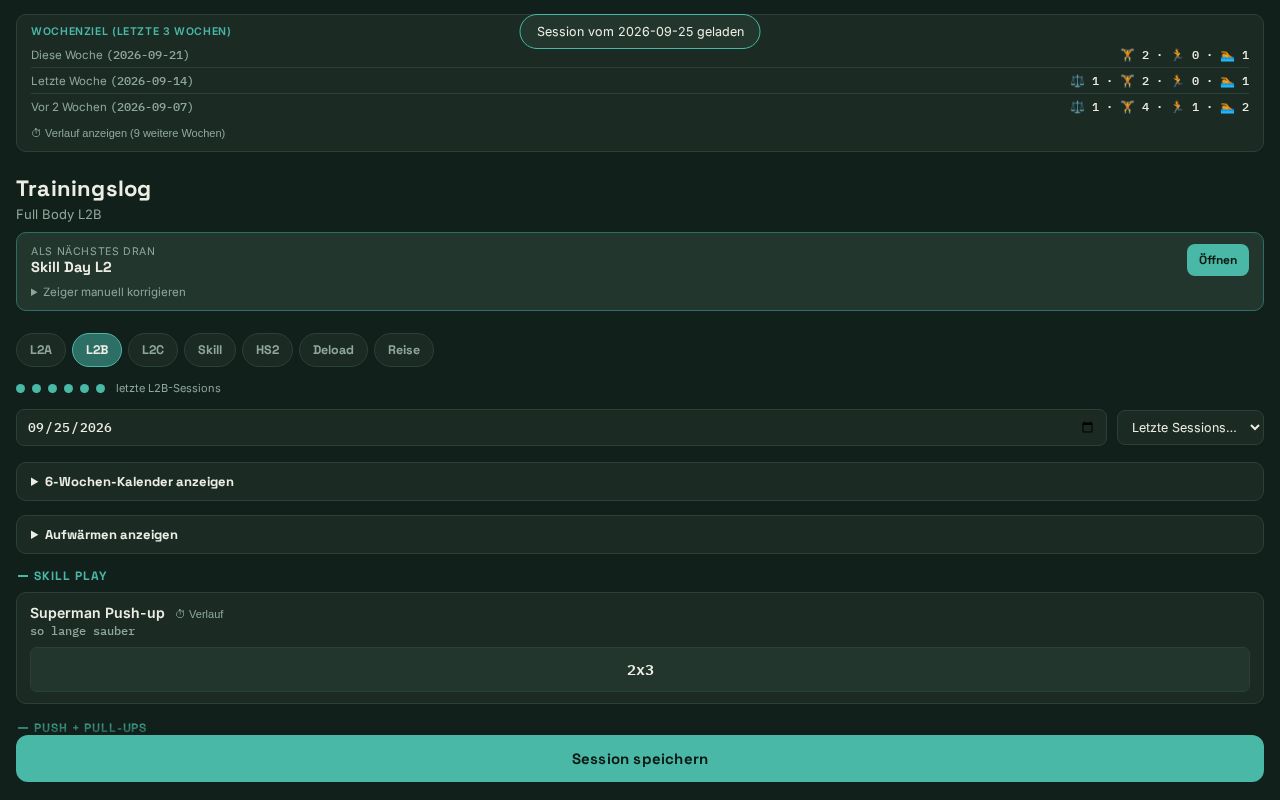Expand Zeiger manuell korrigieren

click(x=108, y=292)
